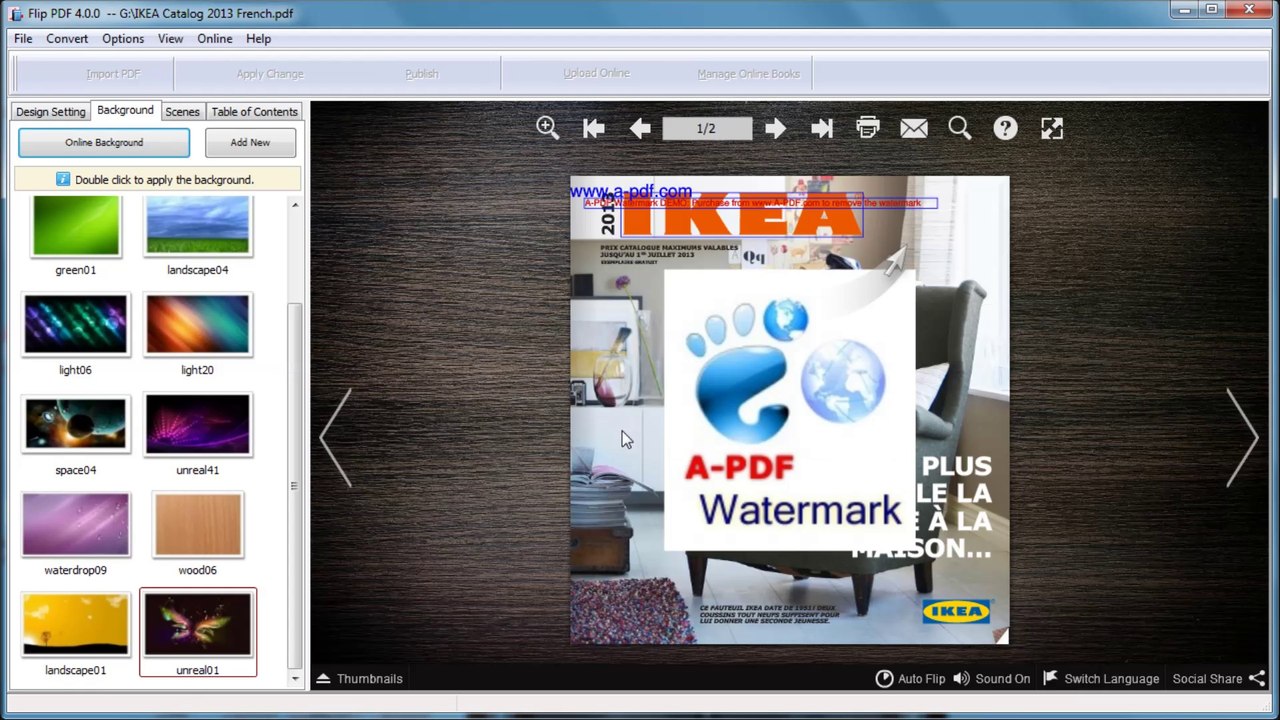
Task: Select green01 background thumbnail
Action: (x=76, y=226)
